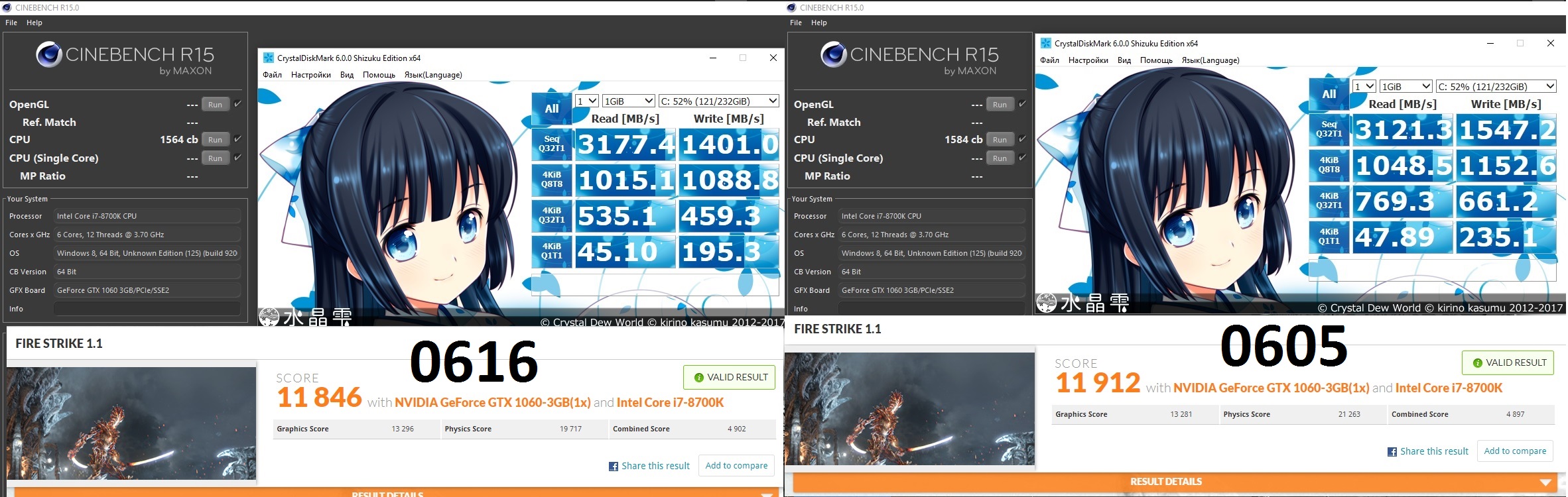Run the CPU (Single Core) test in left Cinebench
This screenshot has width=1568, height=497.
pyautogui.click(x=216, y=158)
